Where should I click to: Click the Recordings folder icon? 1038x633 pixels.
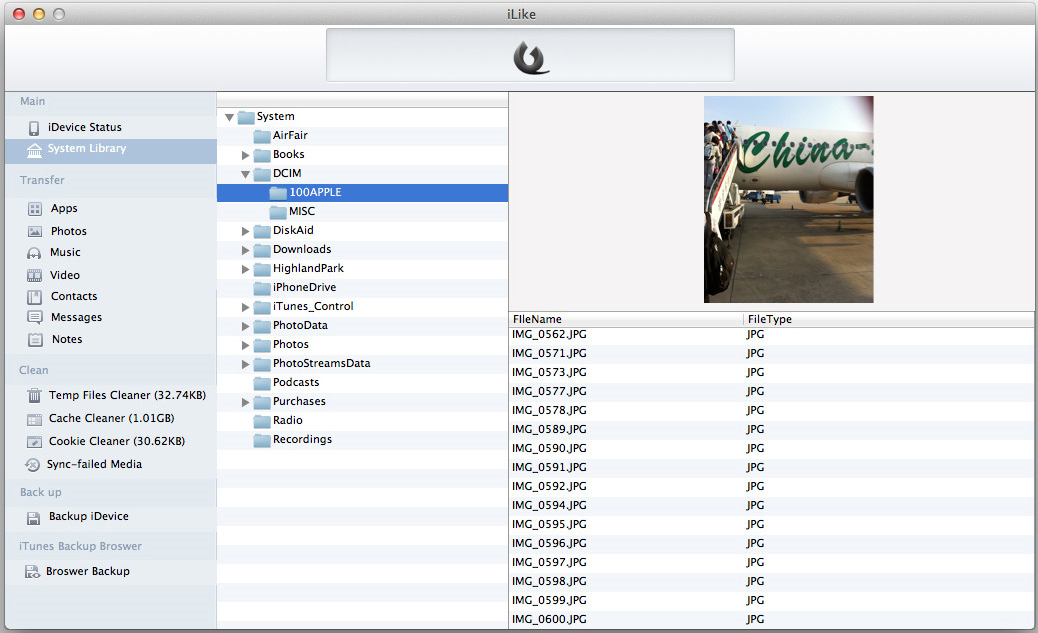(262, 440)
